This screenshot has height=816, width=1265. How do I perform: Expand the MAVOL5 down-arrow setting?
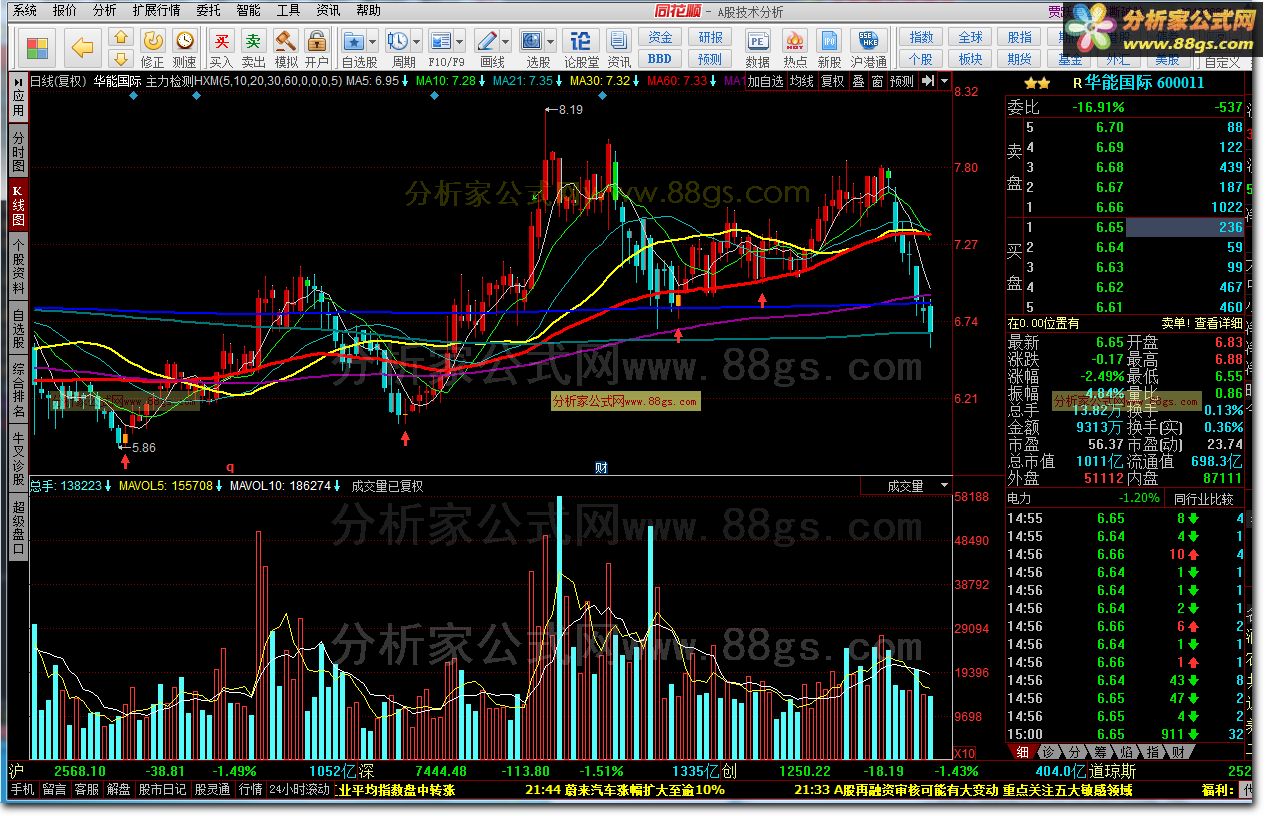point(219,486)
